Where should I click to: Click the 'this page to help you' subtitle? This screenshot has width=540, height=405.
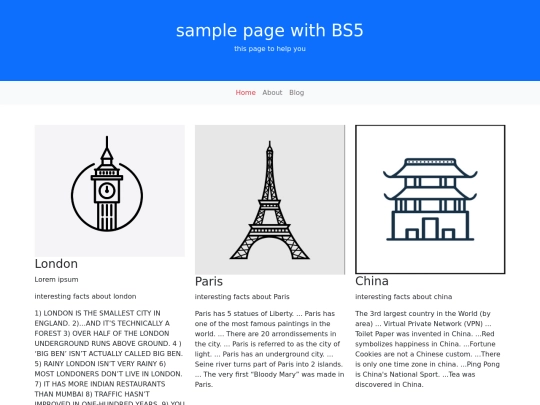click(270, 49)
